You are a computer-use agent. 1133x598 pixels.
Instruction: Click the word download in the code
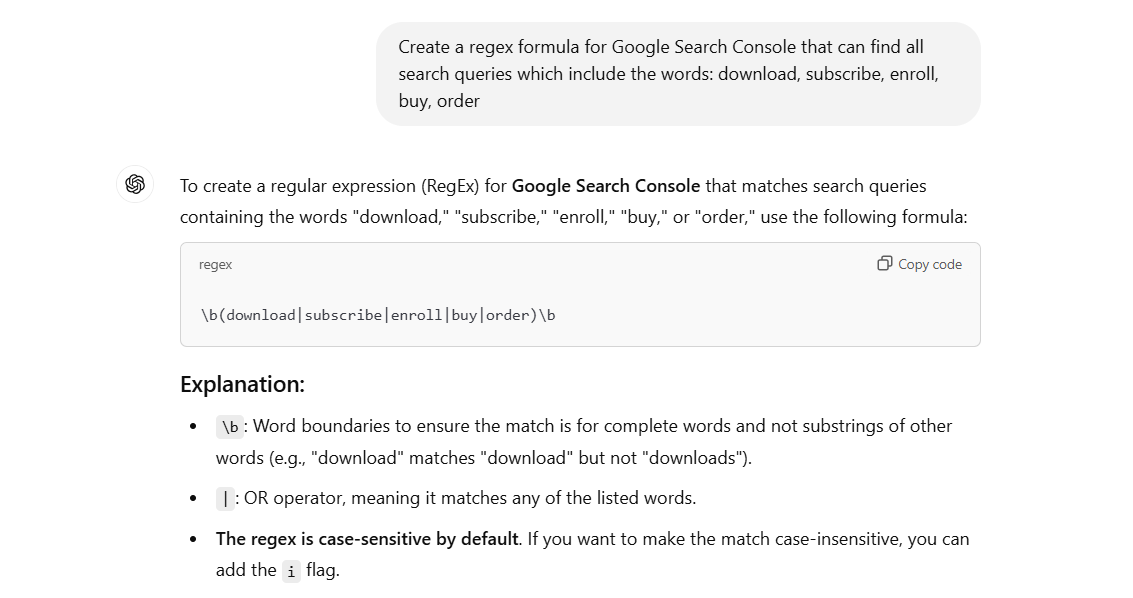[260, 315]
